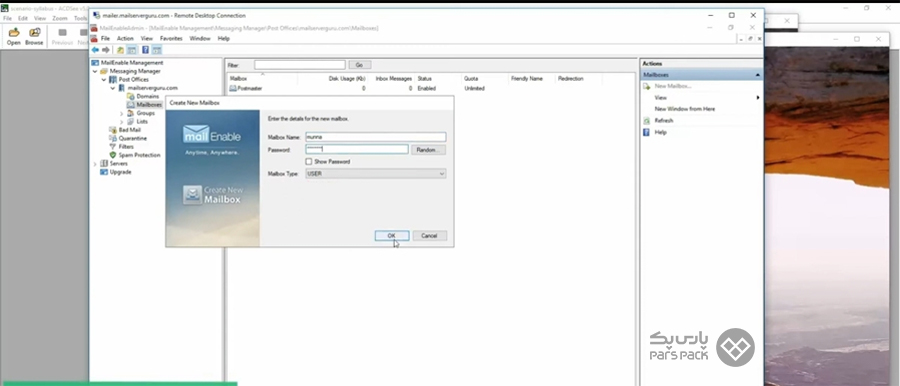Click the Back arrow in the MailEnable toolbar
Screen dimensions: 900x386
[95, 50]
